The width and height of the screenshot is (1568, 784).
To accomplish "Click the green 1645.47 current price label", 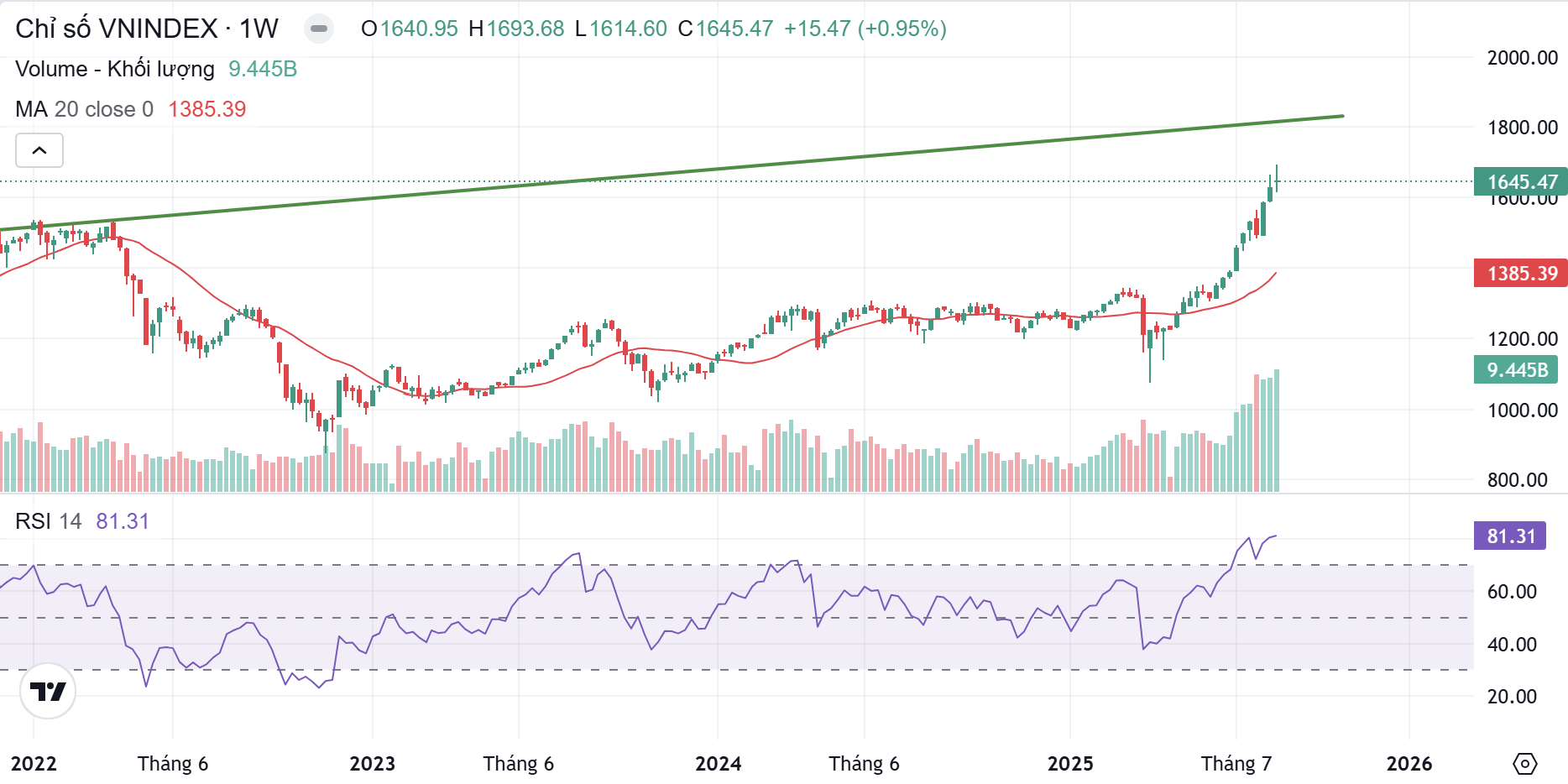I will [1520, 182].
